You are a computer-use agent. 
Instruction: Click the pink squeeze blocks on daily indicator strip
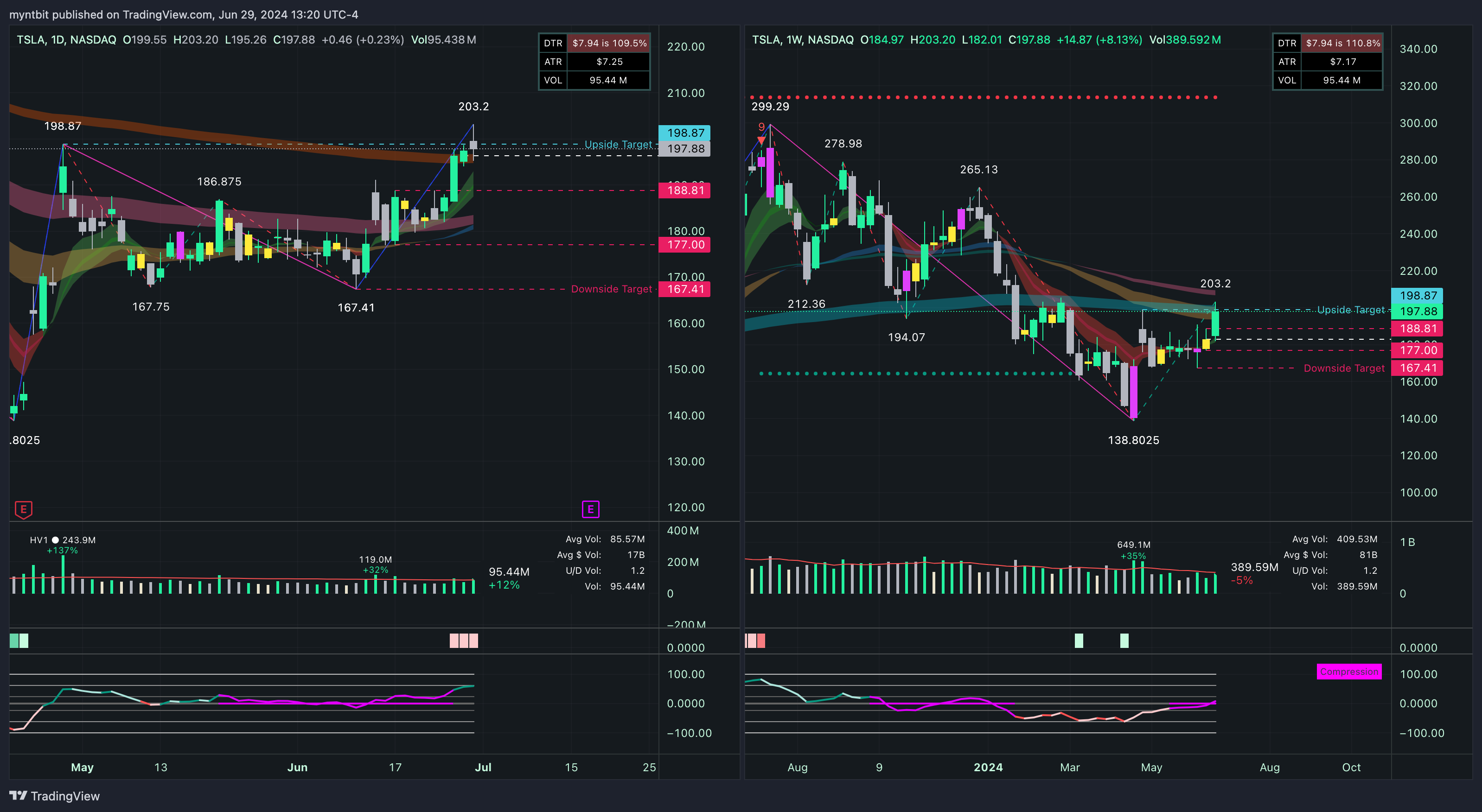(464, 641)
